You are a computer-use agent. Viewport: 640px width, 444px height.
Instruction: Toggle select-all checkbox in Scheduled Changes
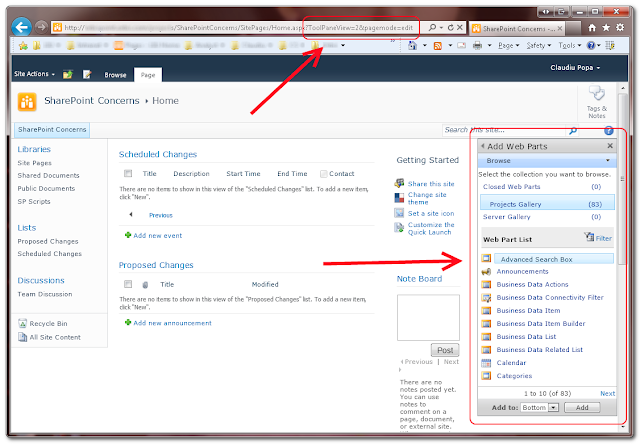pyautogui.click(x=128, y=173)
